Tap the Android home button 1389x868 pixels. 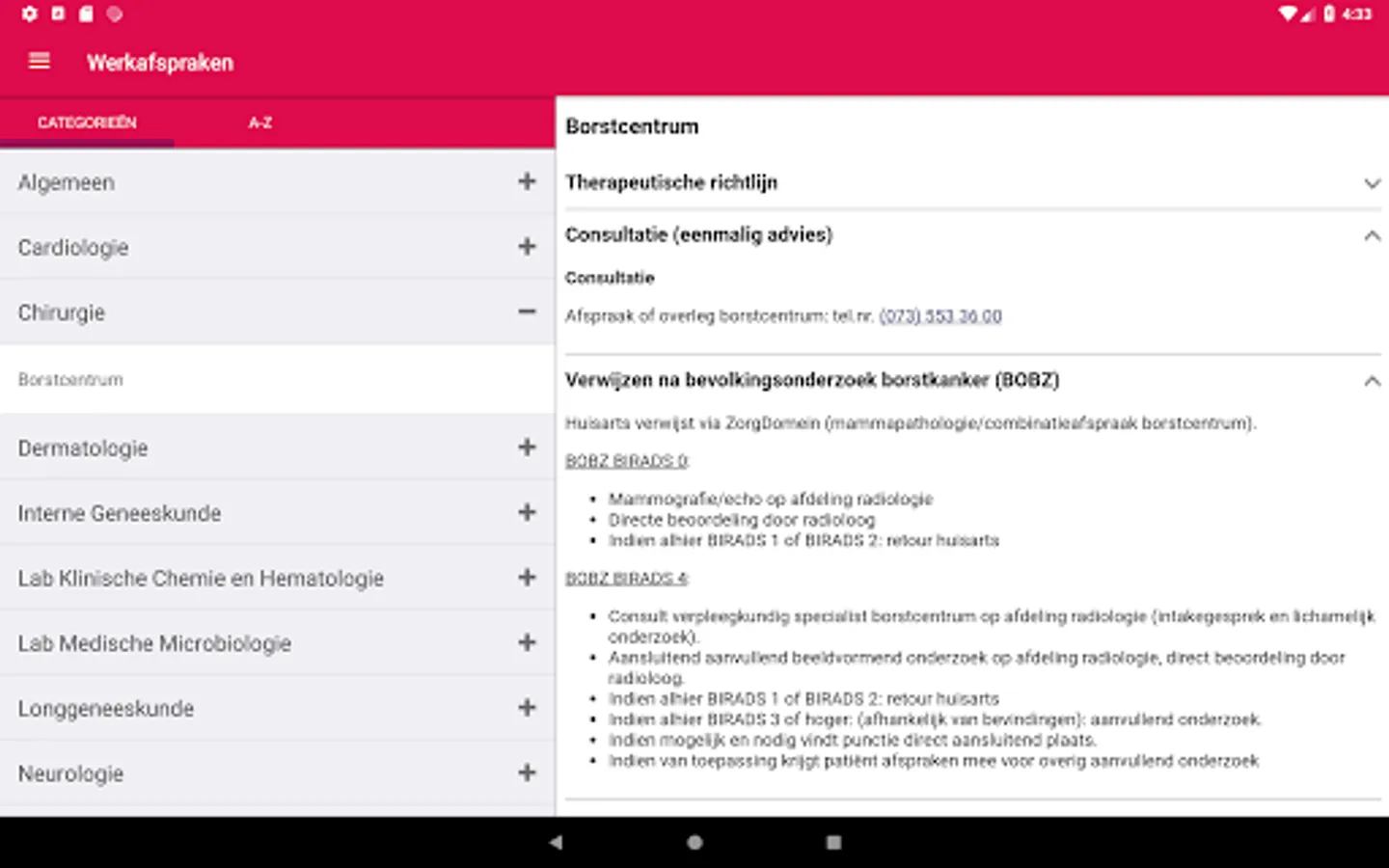[694, 842]
